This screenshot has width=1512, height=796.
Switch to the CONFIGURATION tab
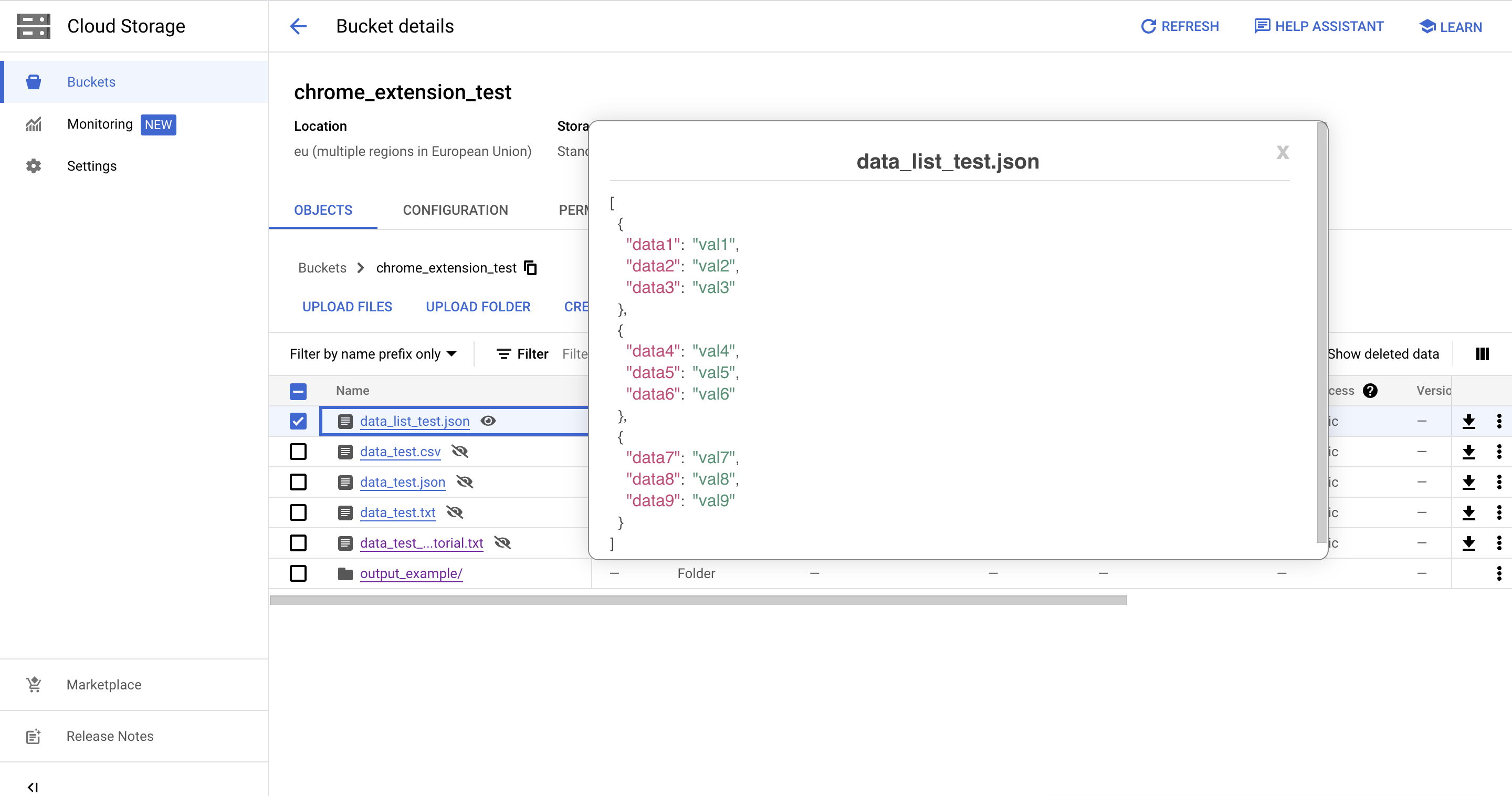pos(456,210)
